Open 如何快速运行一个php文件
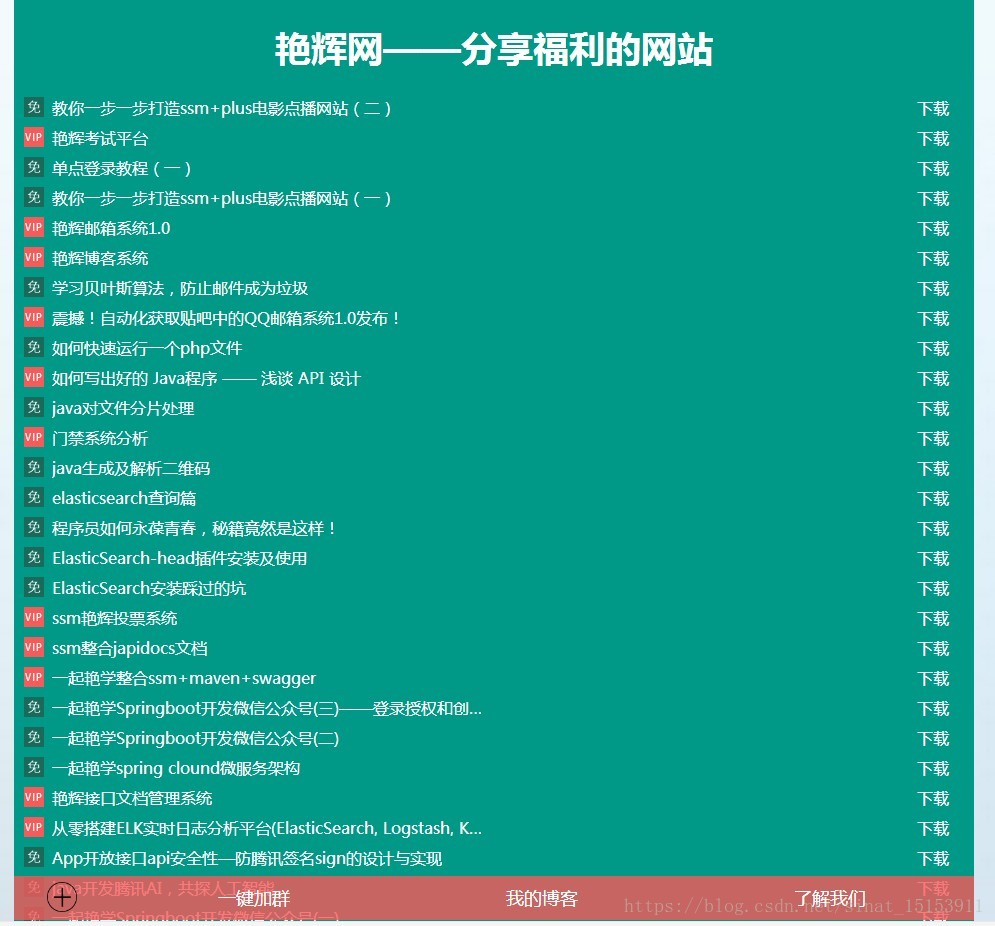Image resolution: width=995 pixels, height=926 pixels. point(147,348)
